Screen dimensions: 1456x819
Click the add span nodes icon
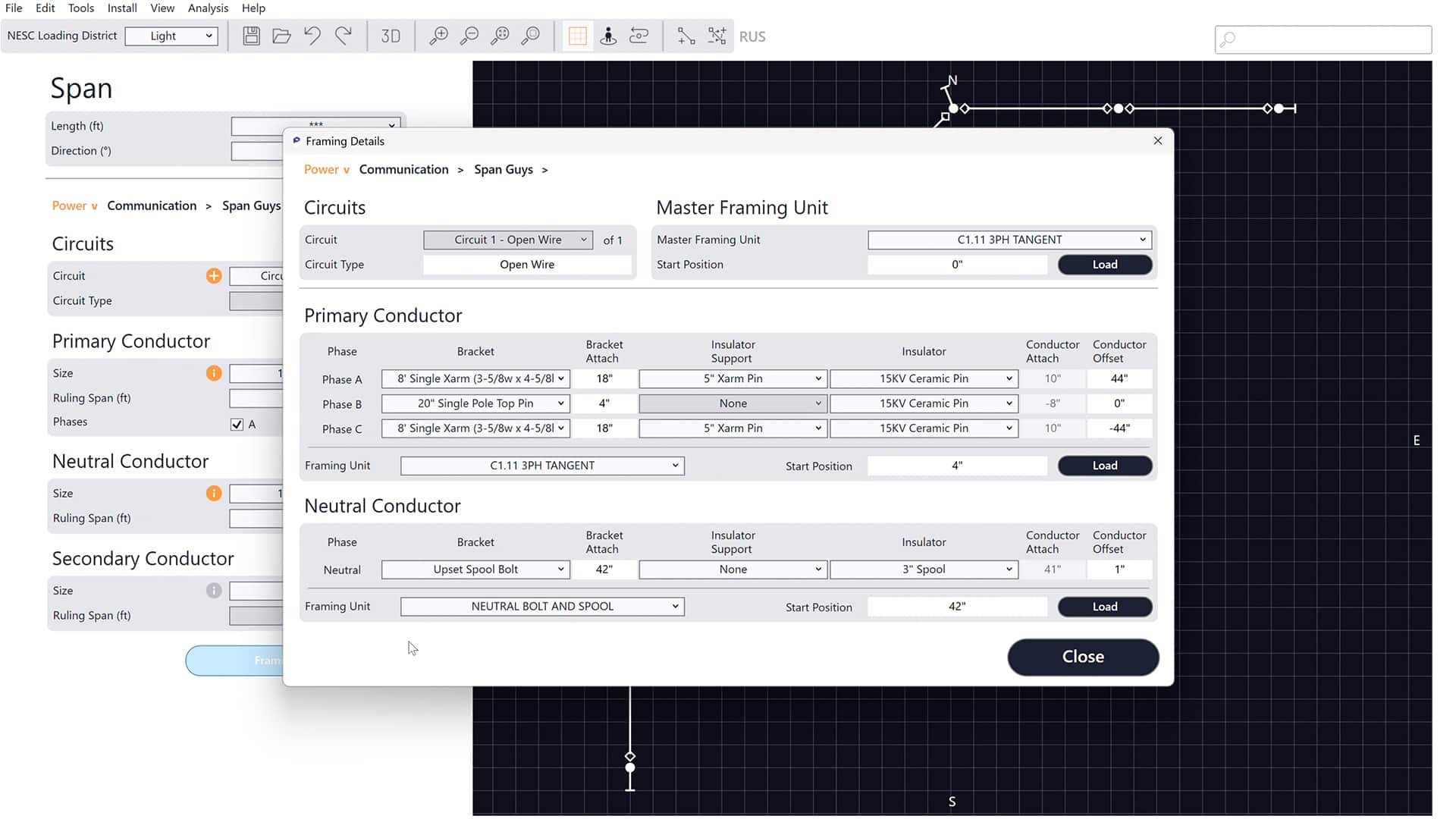pos(686,36)
